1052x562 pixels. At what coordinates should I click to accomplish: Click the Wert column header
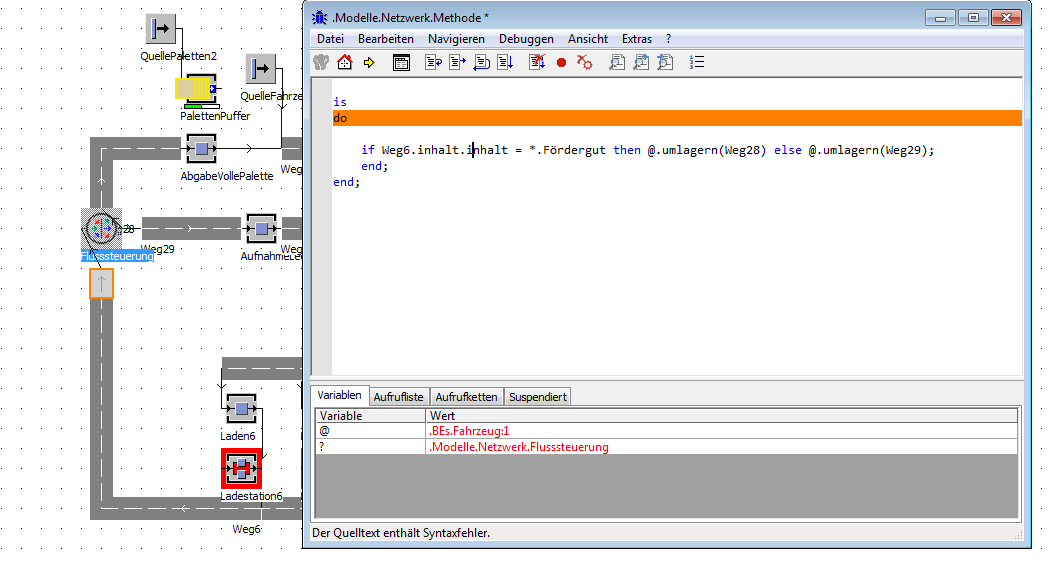tap(722, 416)
